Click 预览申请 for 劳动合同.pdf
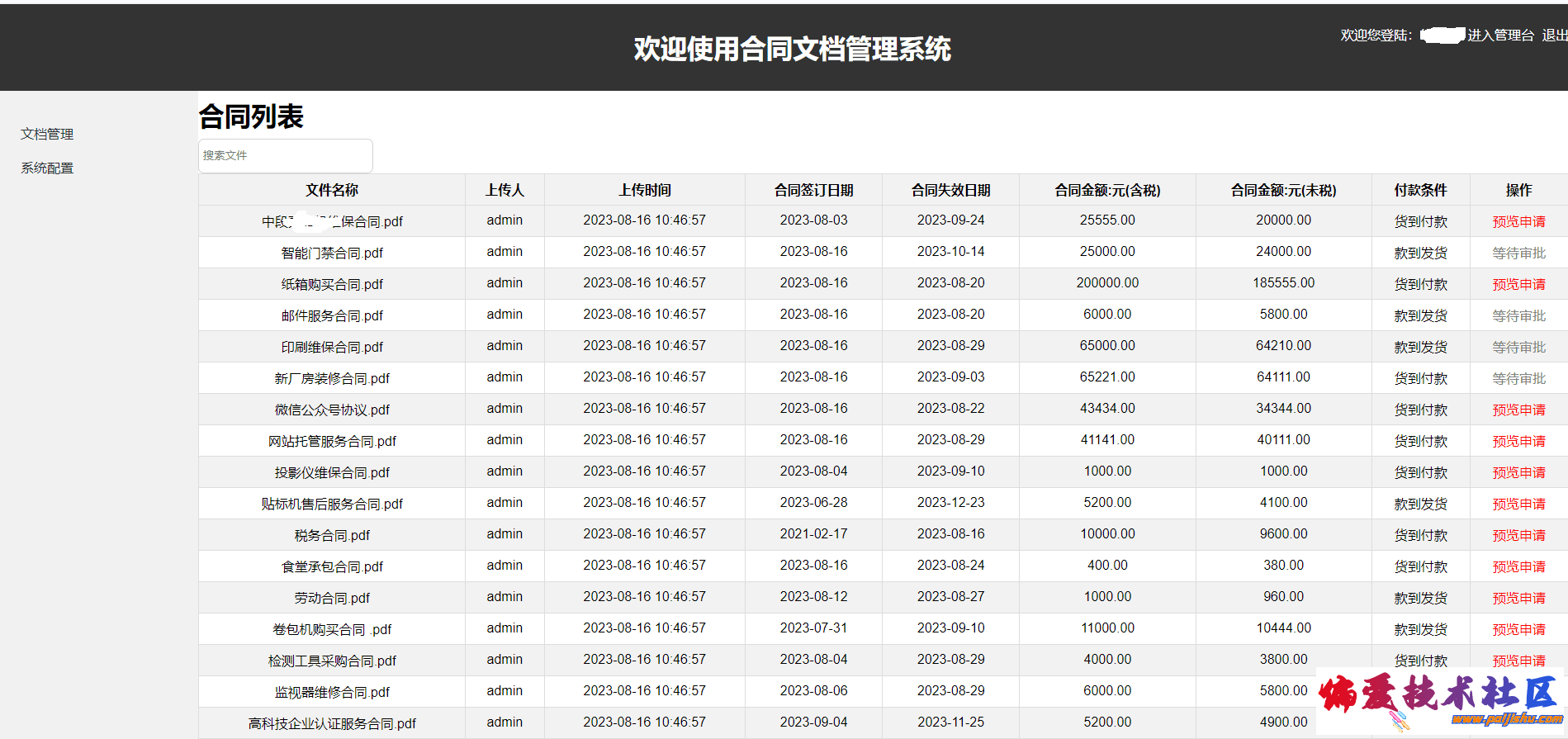Image resolution: width=1568 pixels, height=739 pixels. (1518, 598)
